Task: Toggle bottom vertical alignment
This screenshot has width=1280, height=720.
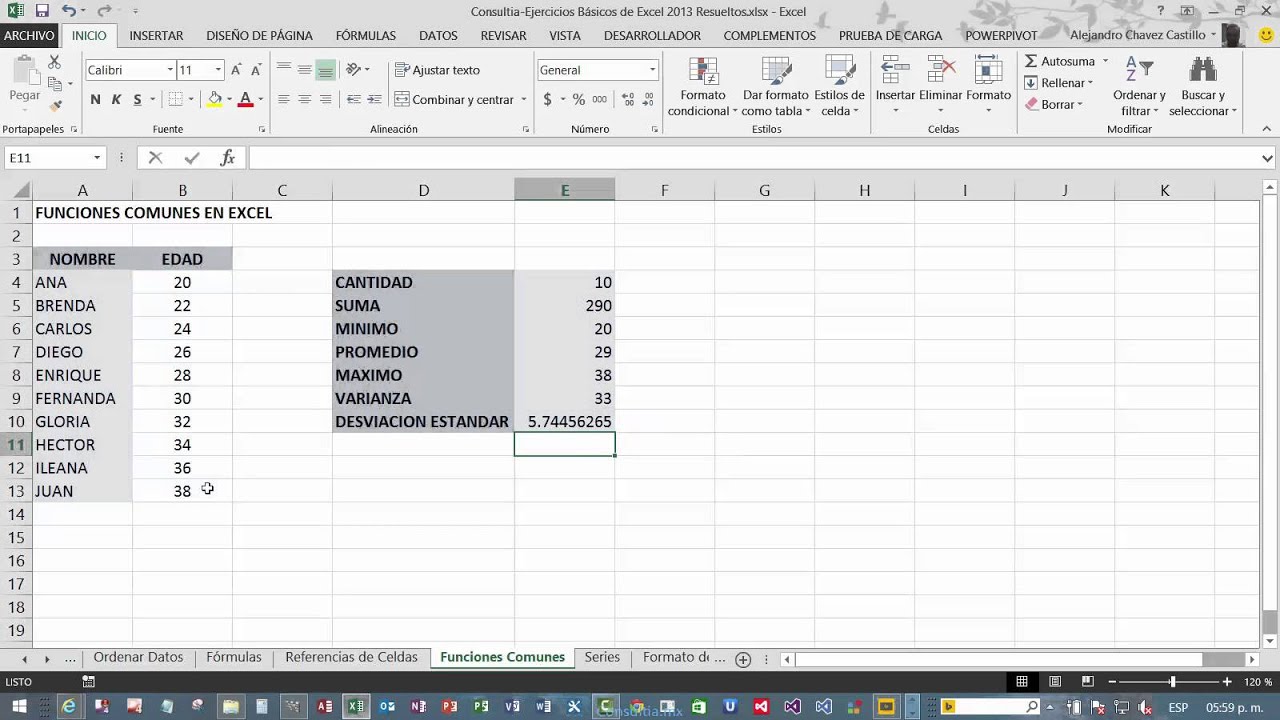Action: click(325, 70)
